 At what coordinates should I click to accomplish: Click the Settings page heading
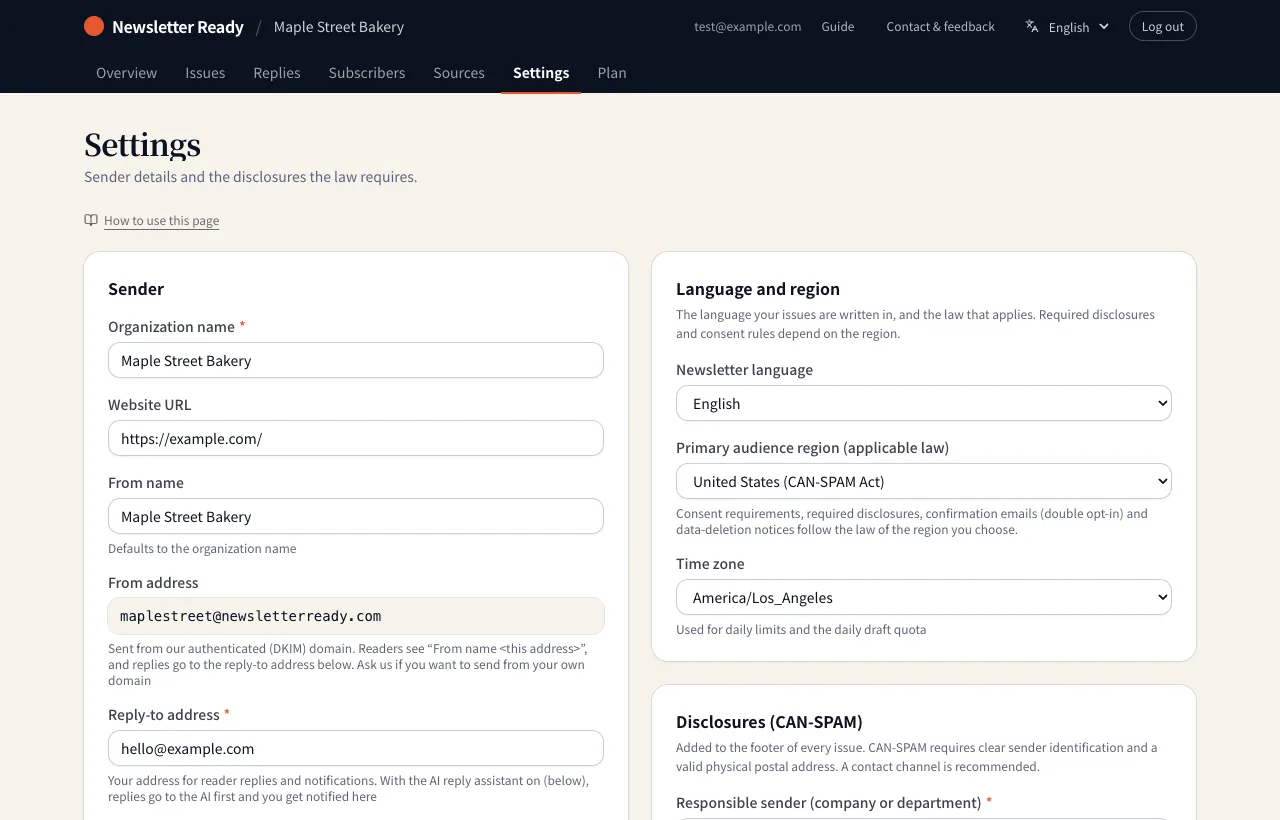point(142,145)
